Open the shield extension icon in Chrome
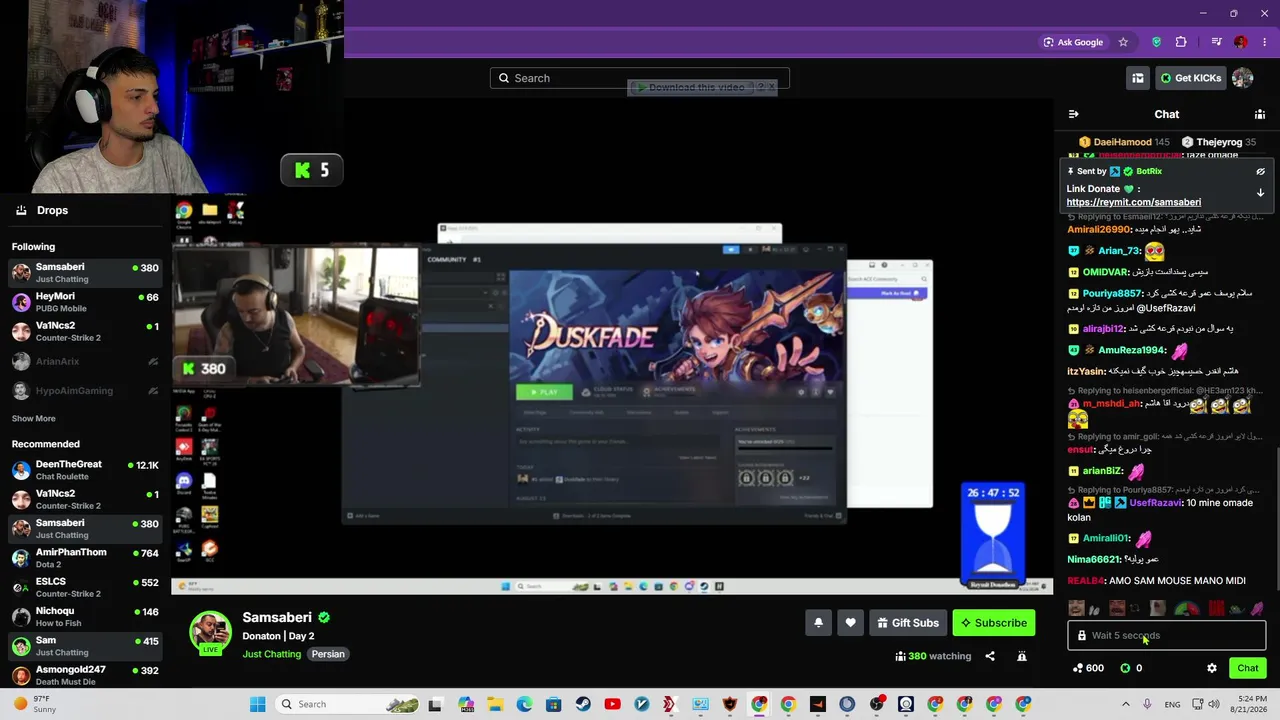Screen dimensions: 1280x720 coord(1157,42)
